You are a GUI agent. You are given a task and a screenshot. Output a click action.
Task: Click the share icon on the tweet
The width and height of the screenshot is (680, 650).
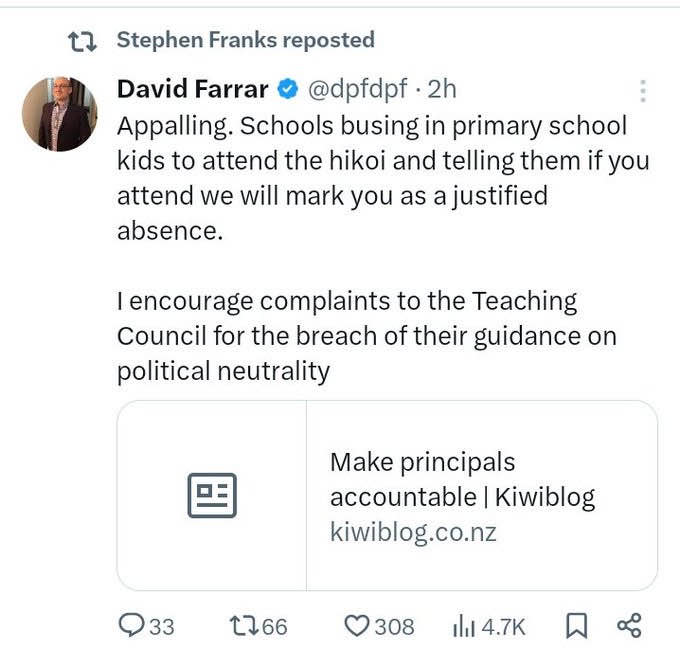pyautogui.click(x=628, y=626)
